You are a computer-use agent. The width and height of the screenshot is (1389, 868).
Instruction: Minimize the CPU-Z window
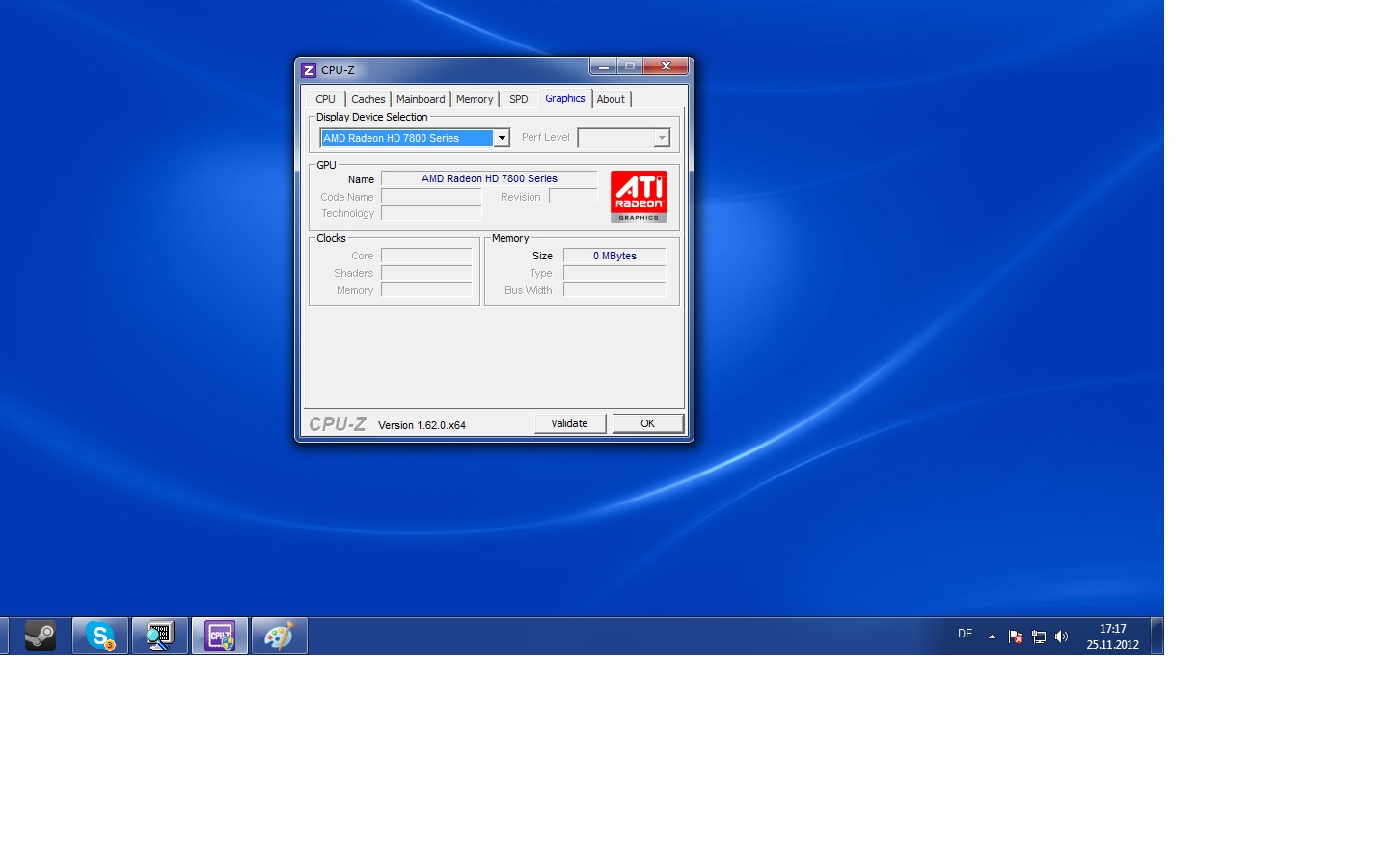(603, 67)
